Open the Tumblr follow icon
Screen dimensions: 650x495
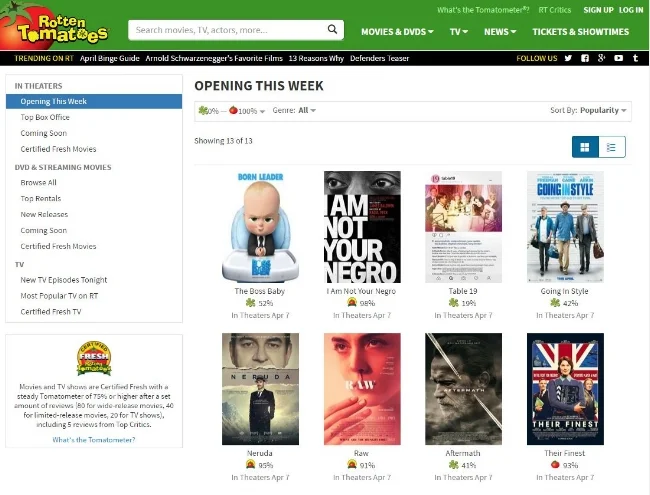(635, 58)
